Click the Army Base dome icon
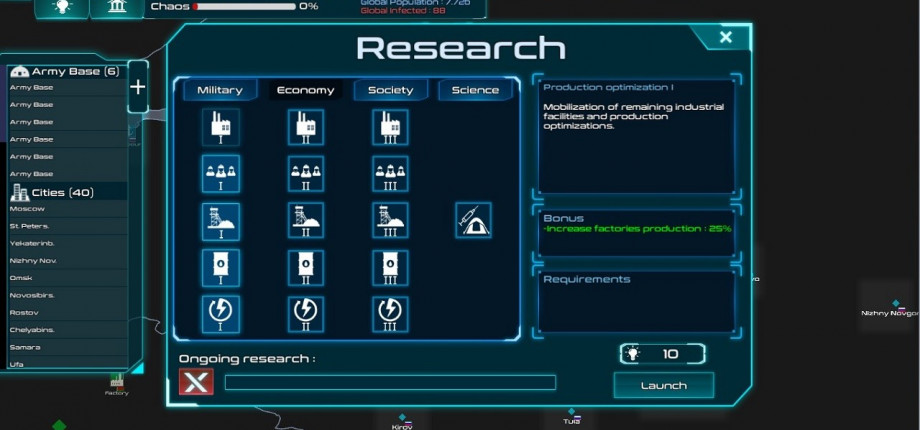Viewport: 920px width, 430px height. click(x=19, y=72)
